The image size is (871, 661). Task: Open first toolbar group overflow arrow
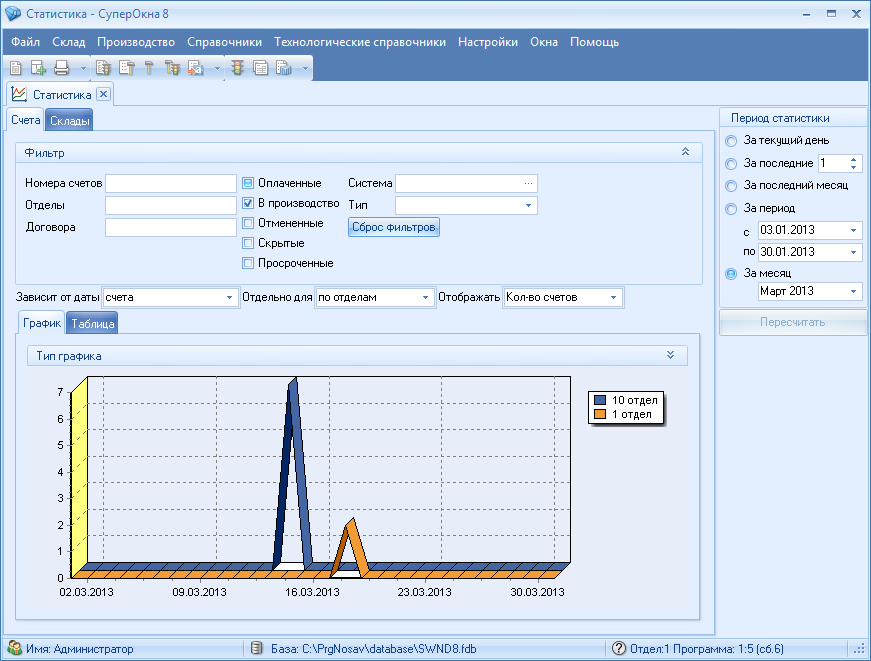point(83,69)
